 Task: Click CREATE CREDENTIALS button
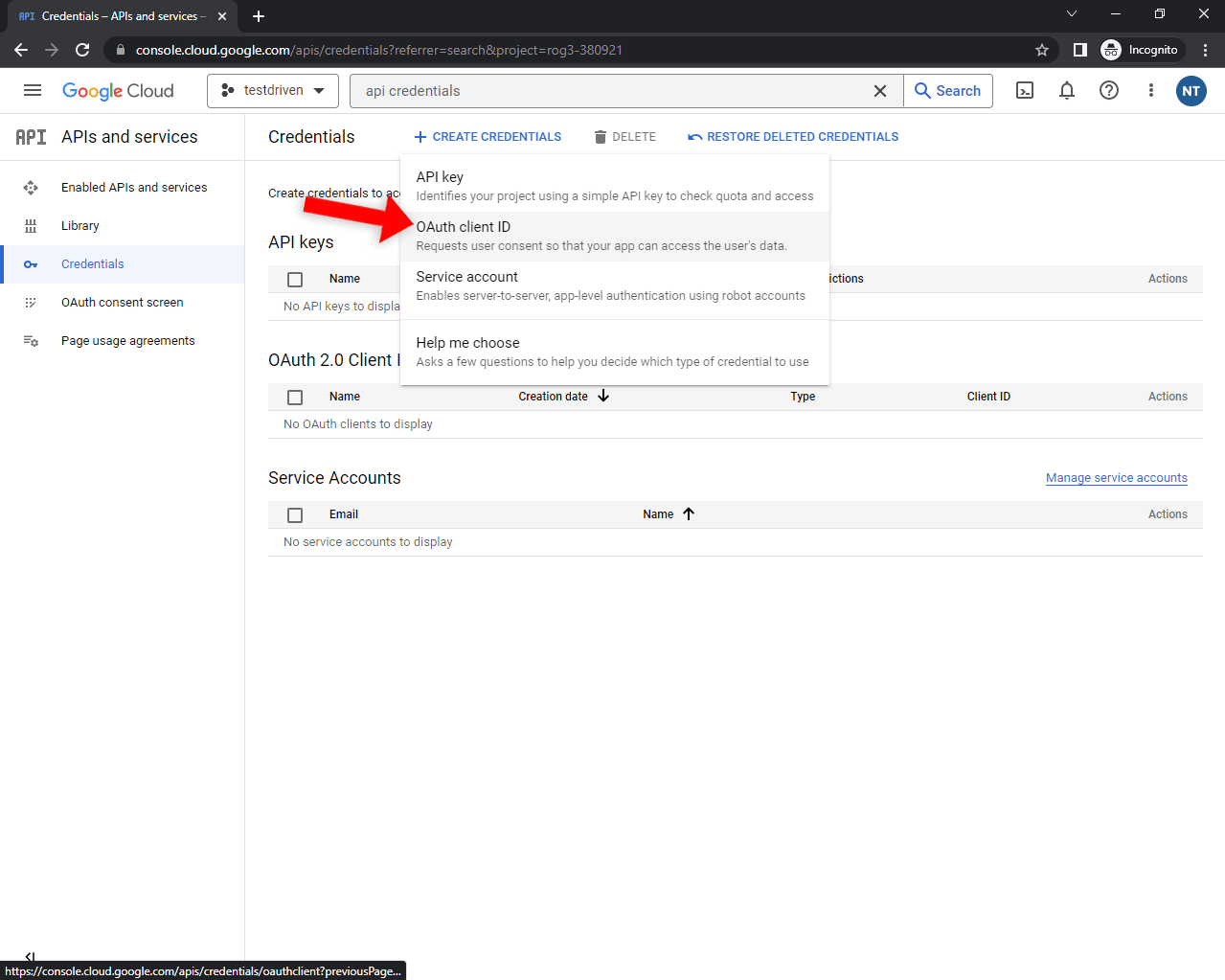488,137
